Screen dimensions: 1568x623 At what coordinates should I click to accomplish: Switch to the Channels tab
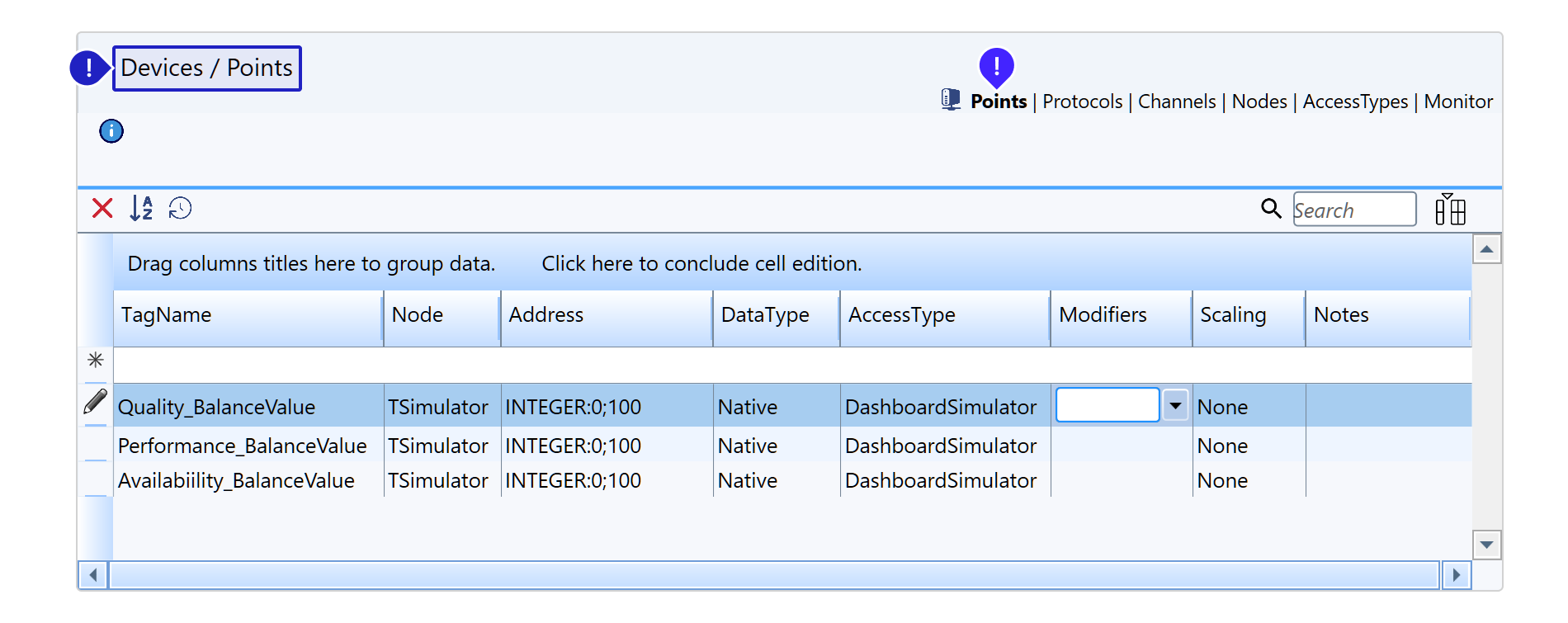[1176, 101]
